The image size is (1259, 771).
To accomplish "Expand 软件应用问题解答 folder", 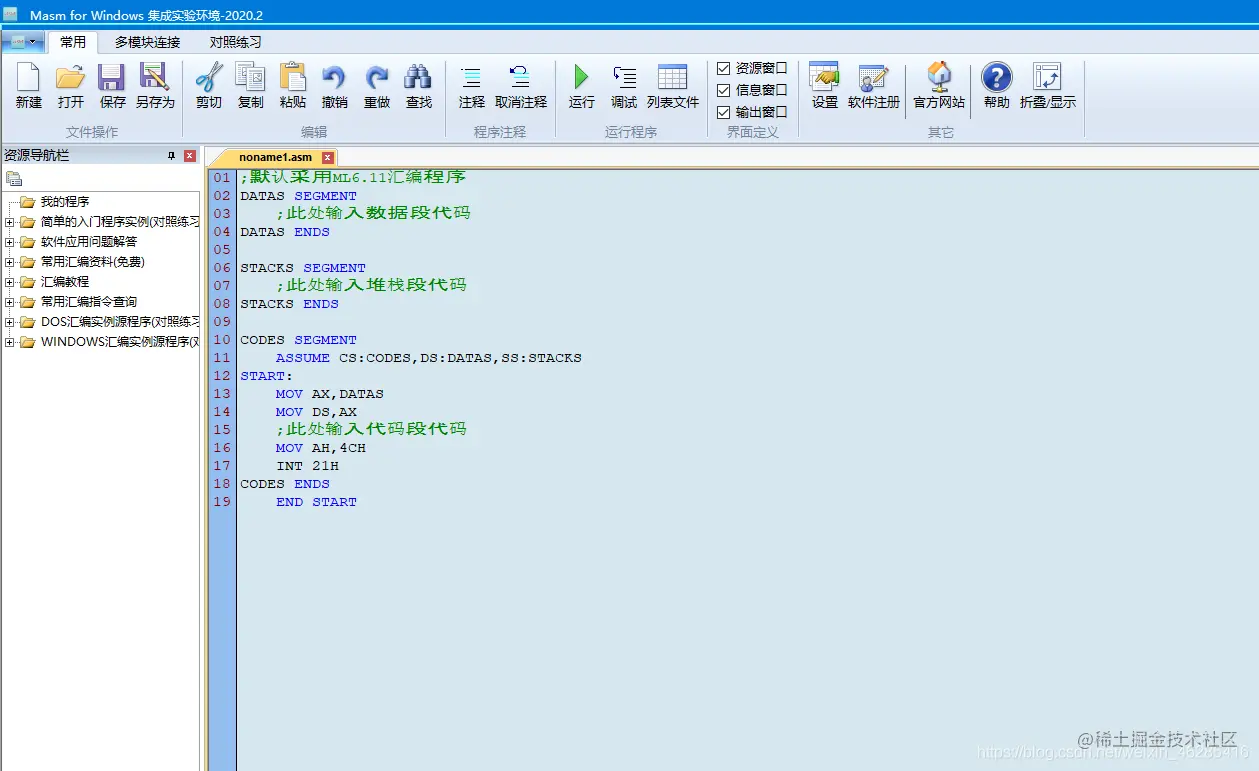I will (x=10, y=242).
